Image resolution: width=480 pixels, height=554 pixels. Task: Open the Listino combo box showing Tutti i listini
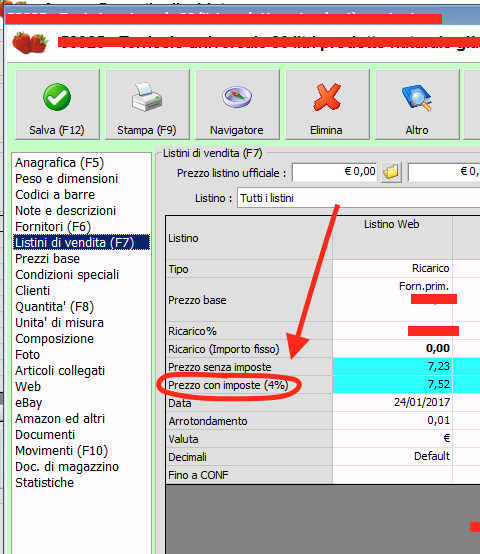tap(358, 198)
